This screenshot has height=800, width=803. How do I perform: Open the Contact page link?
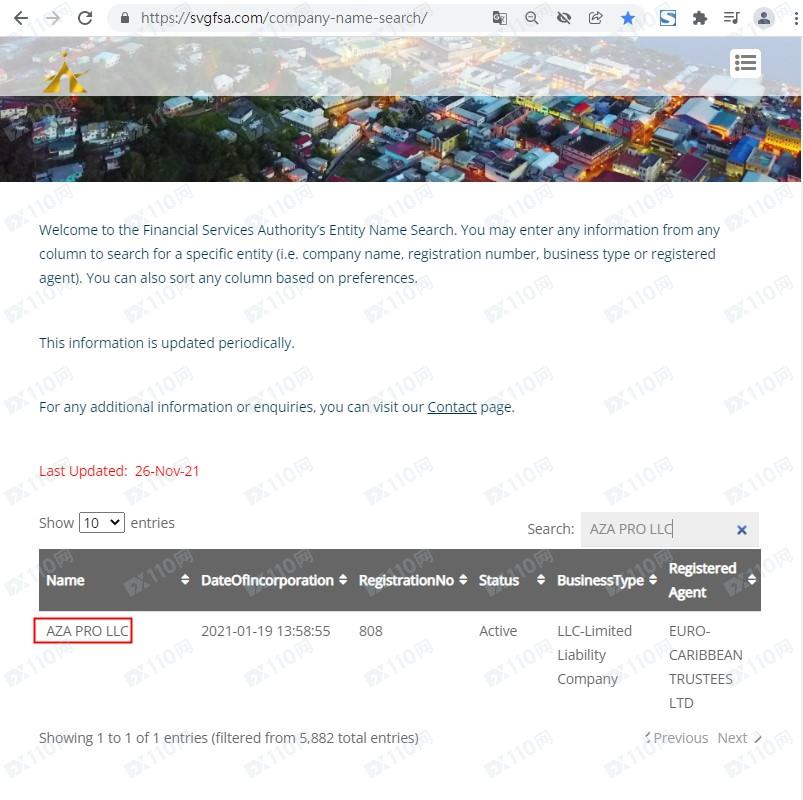coord(452,407)
